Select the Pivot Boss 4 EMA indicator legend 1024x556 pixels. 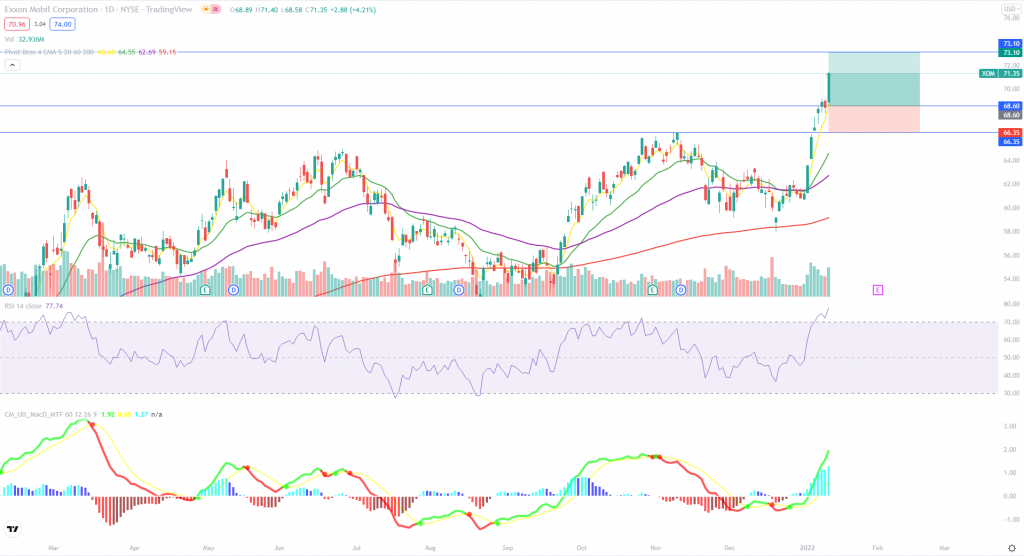(50, 52)
